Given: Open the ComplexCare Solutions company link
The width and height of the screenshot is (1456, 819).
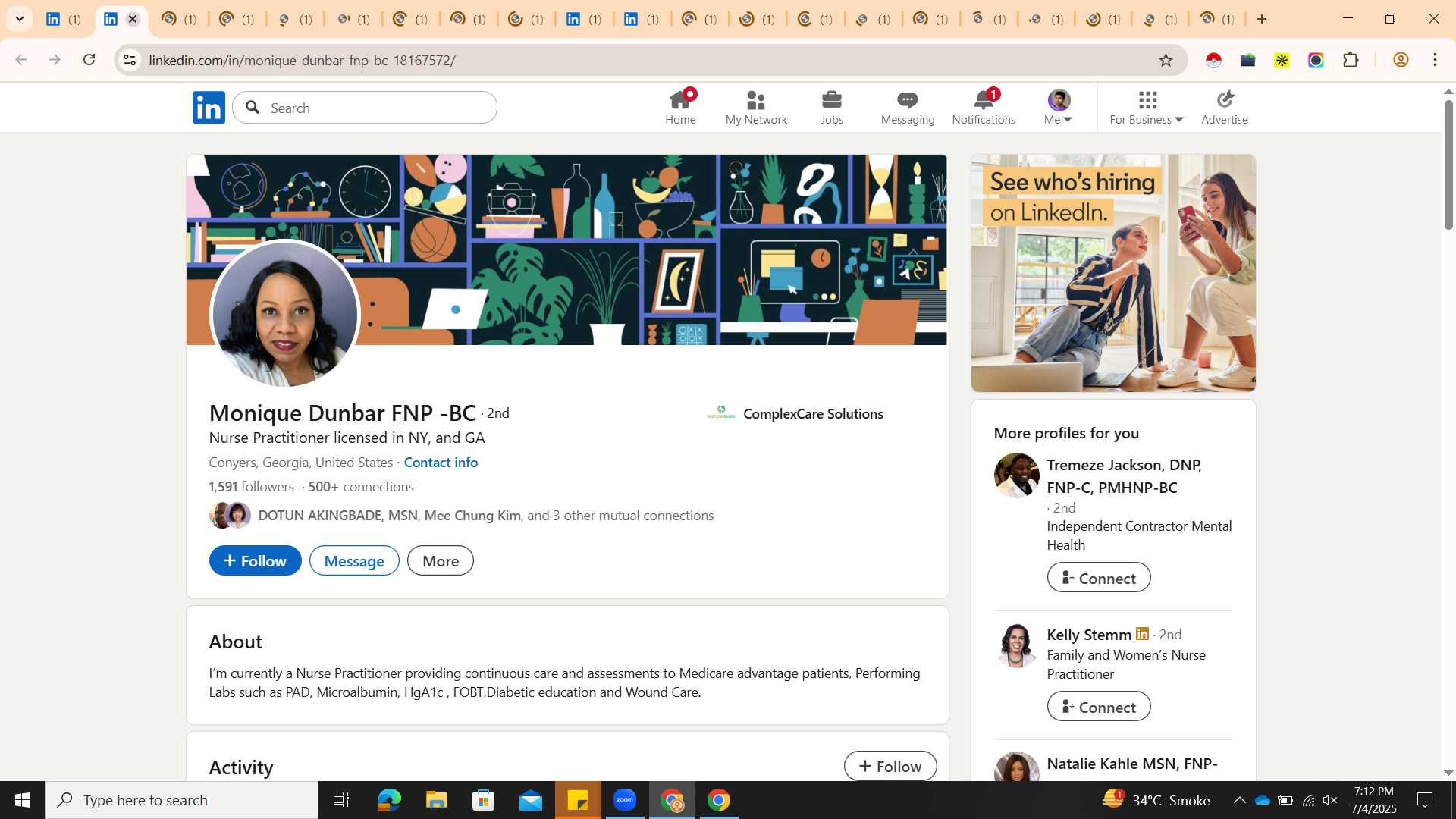Looking at the screenshot, I should [x=795, y=413].
